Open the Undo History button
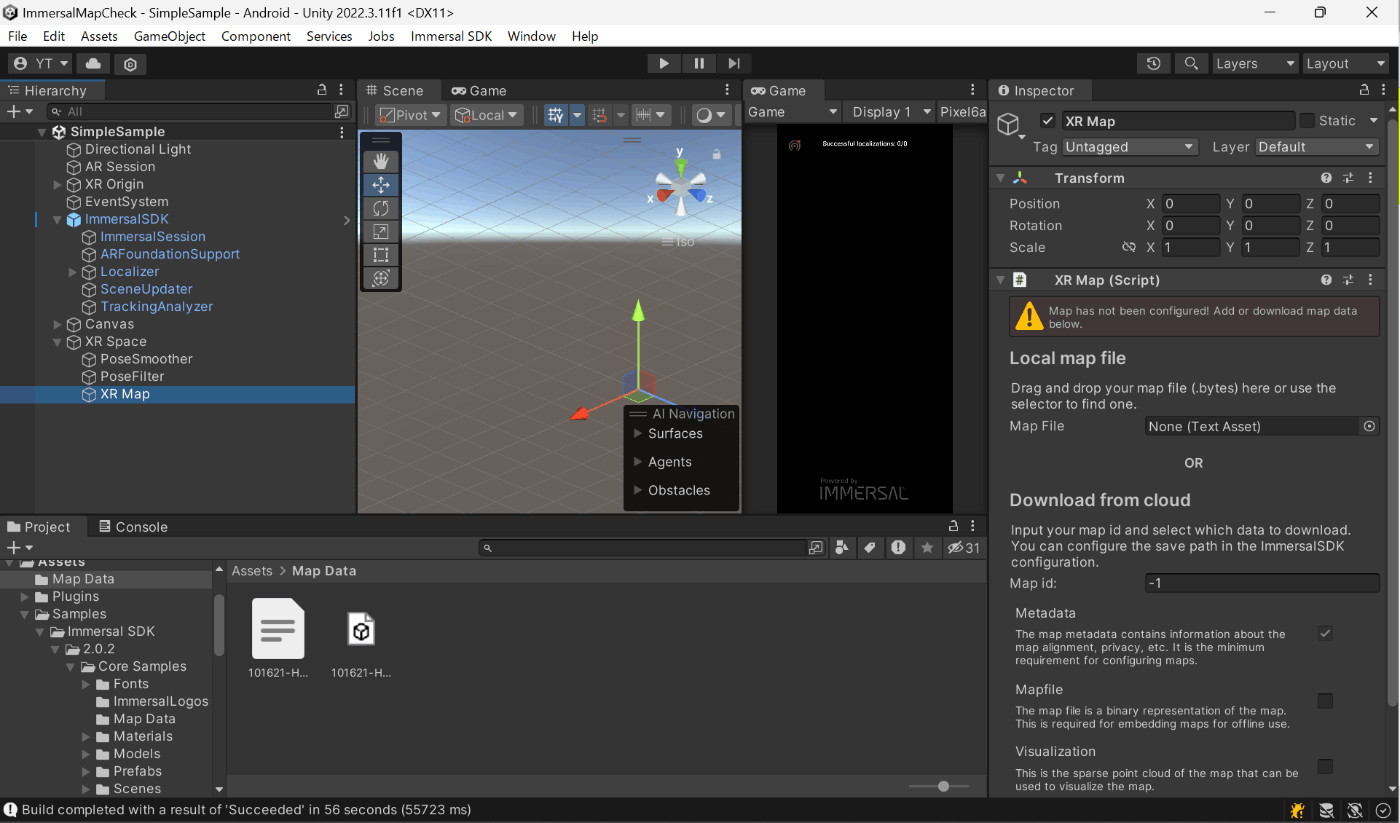The width and height of the screenshot is (1400, 823). click(1154, 63)
